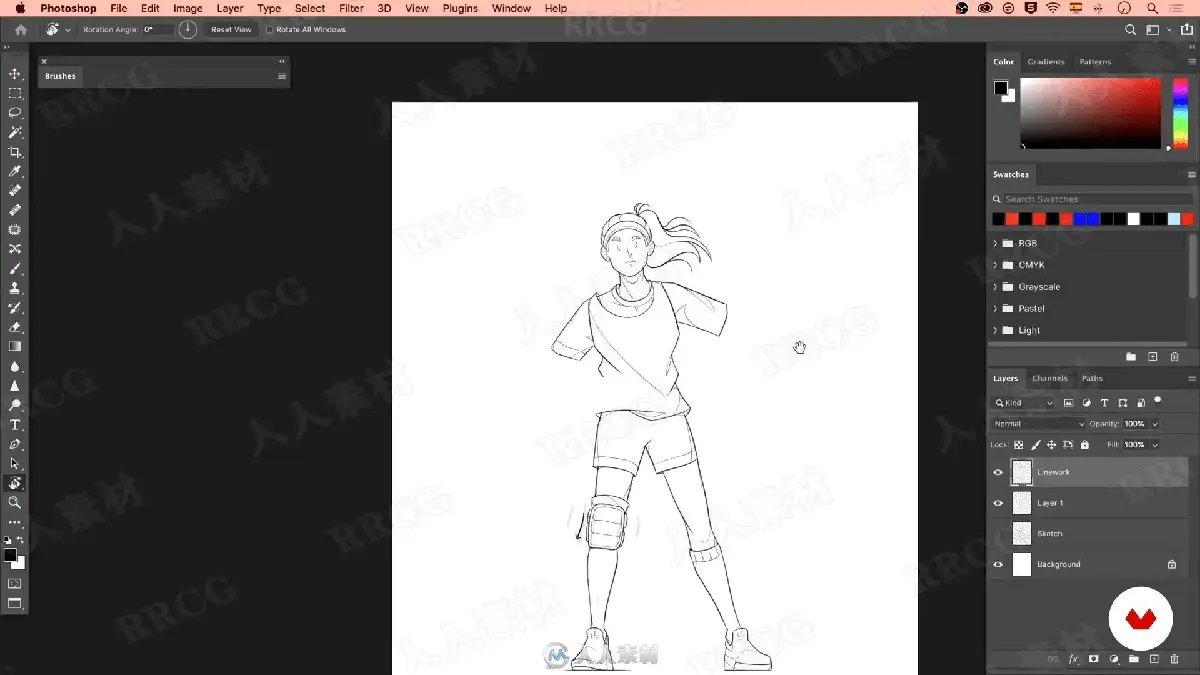Open the Fill dropdown arrow

[1155, 445]
